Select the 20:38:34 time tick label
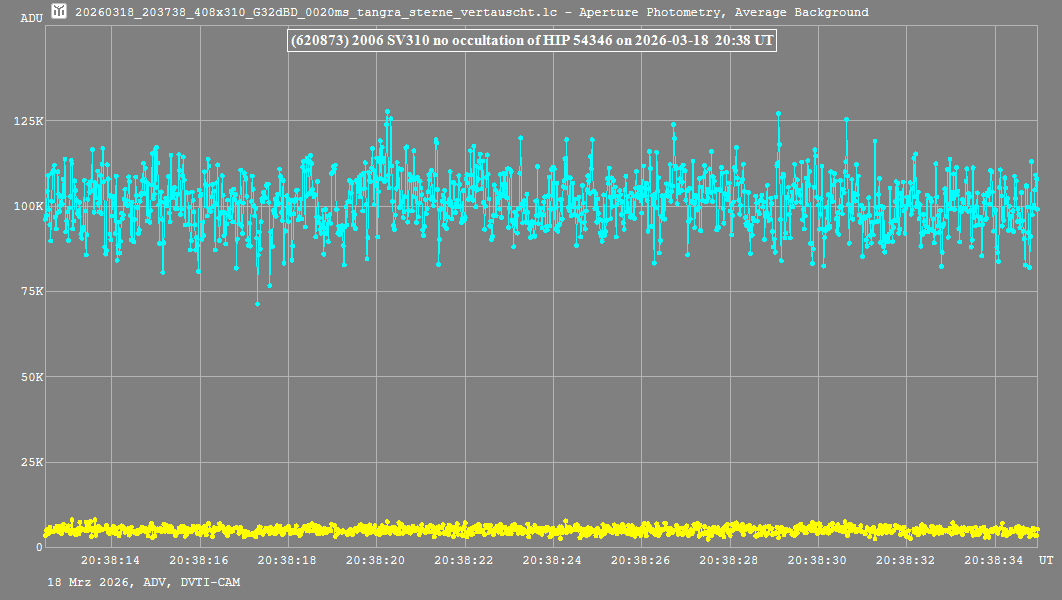Image resolution: width=1062 pixels, height=600 pixels. 994,561
